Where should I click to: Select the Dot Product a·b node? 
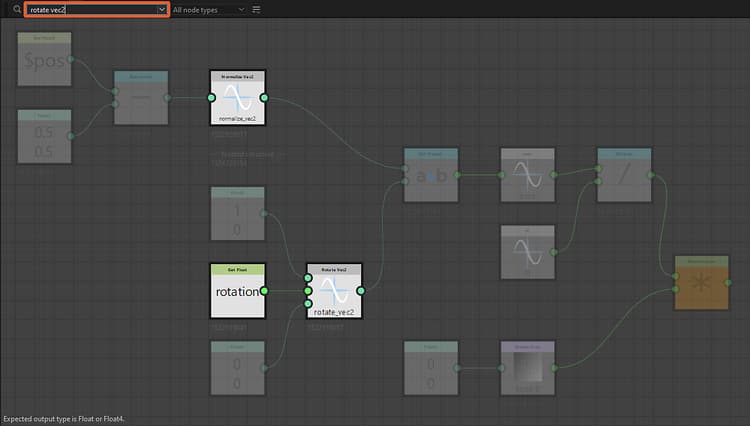(431, 175)
